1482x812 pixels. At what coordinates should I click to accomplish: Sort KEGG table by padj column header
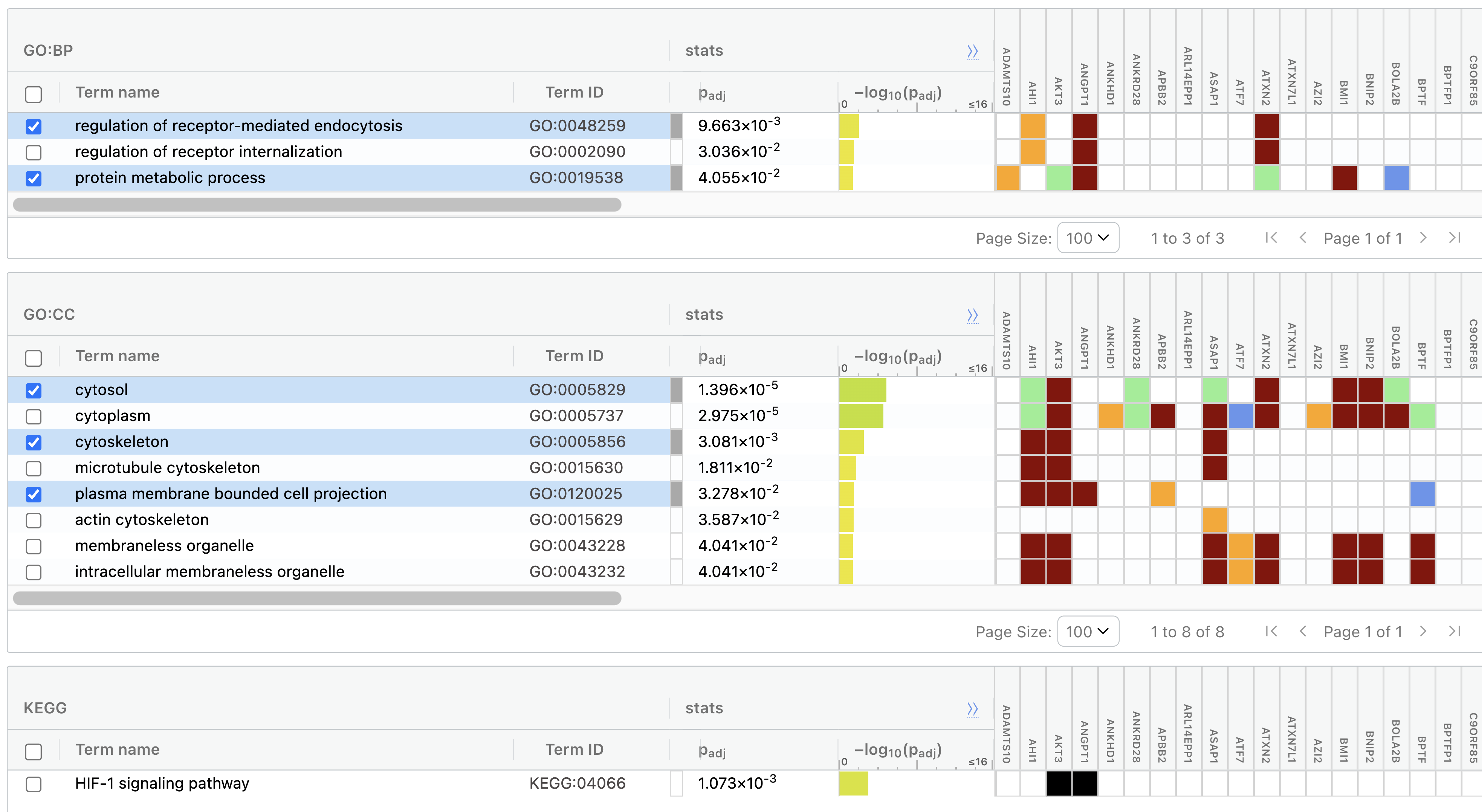pyautogui.click(x=712, y=751)
